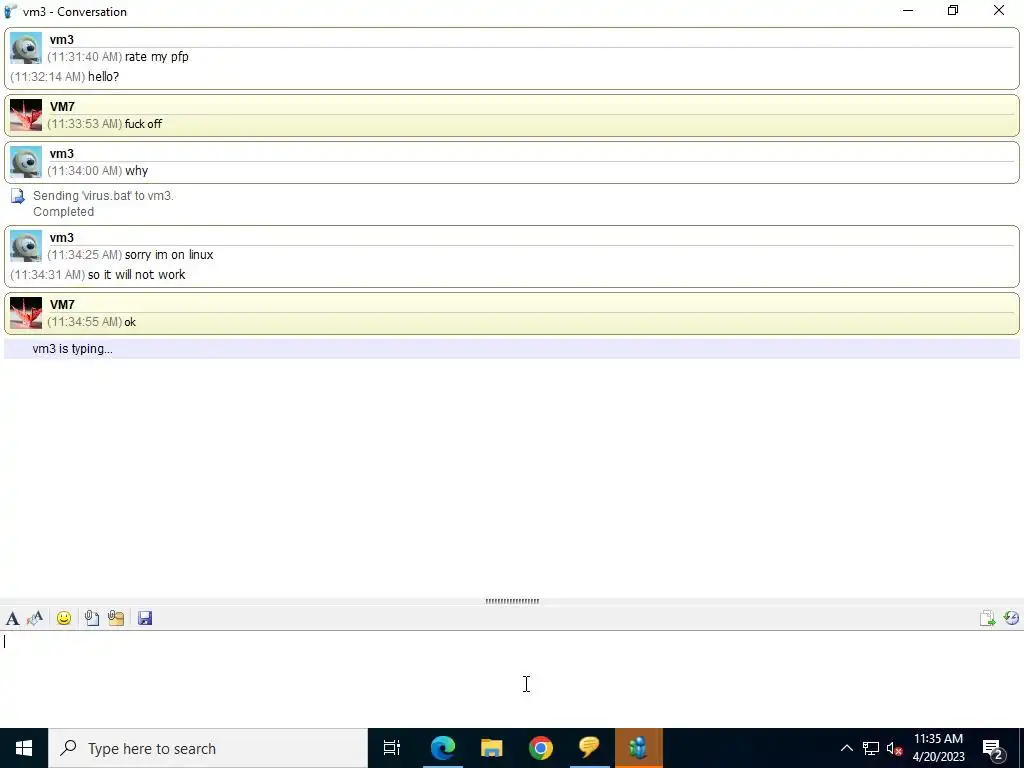
Task: Click the clear formatting icon
Action: tap(35, 618)
